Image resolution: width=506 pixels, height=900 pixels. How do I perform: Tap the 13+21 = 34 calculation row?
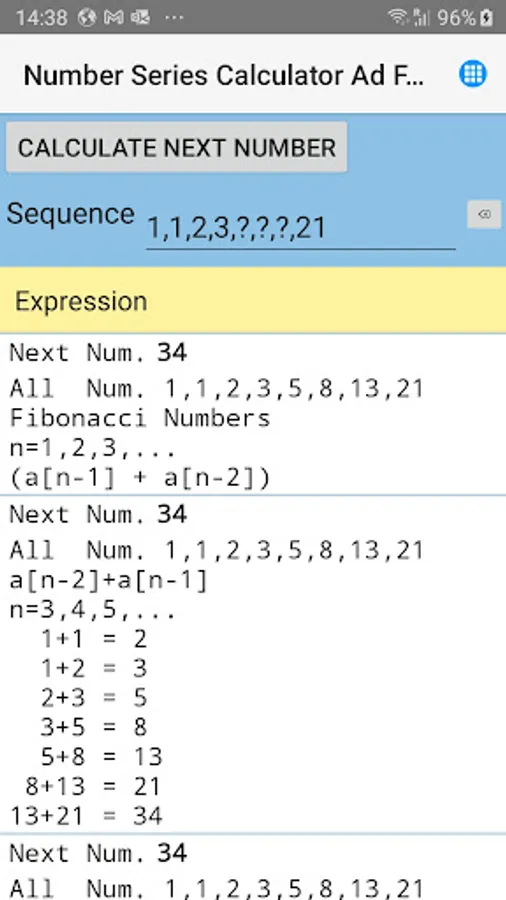(x=86, y=815)
